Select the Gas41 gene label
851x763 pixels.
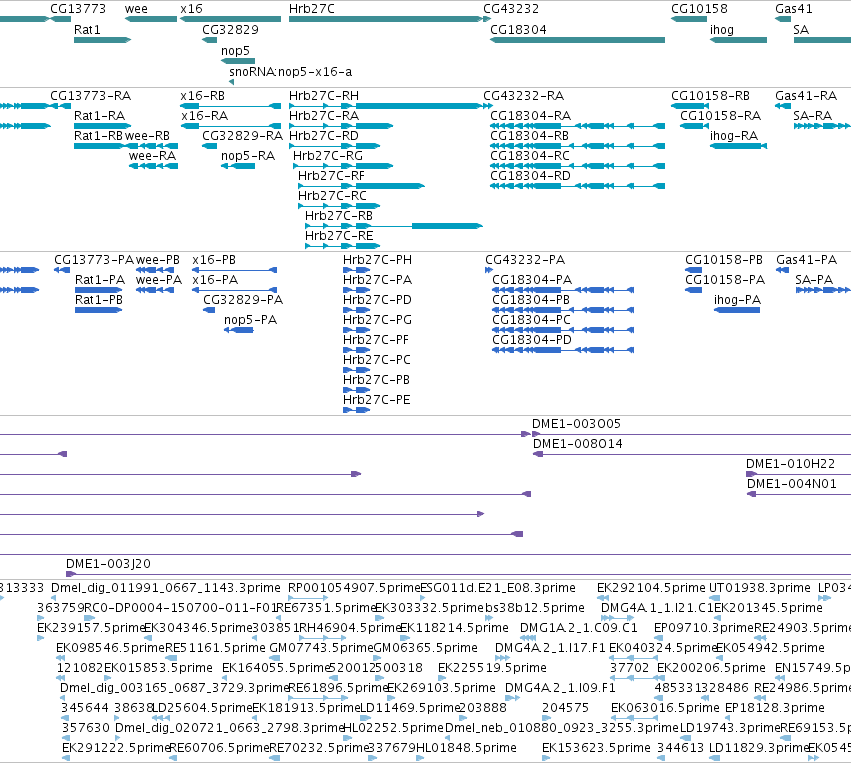click(x=793, y=9)
